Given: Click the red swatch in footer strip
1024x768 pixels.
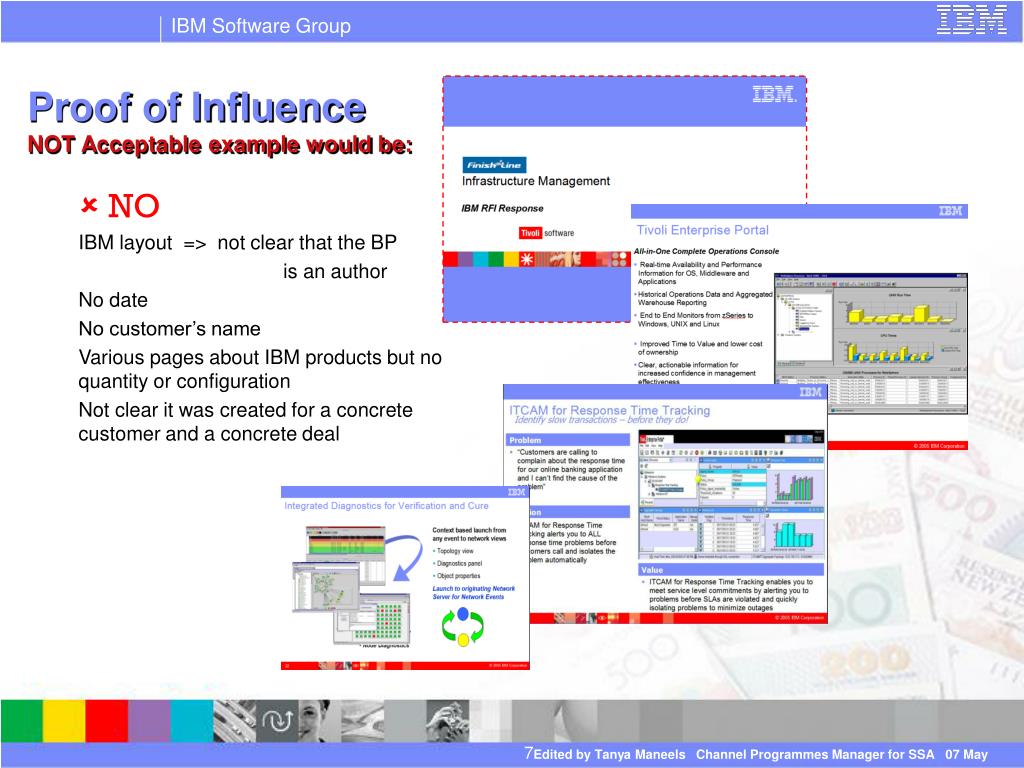Looking at the screenshot, I should (106, 721).
